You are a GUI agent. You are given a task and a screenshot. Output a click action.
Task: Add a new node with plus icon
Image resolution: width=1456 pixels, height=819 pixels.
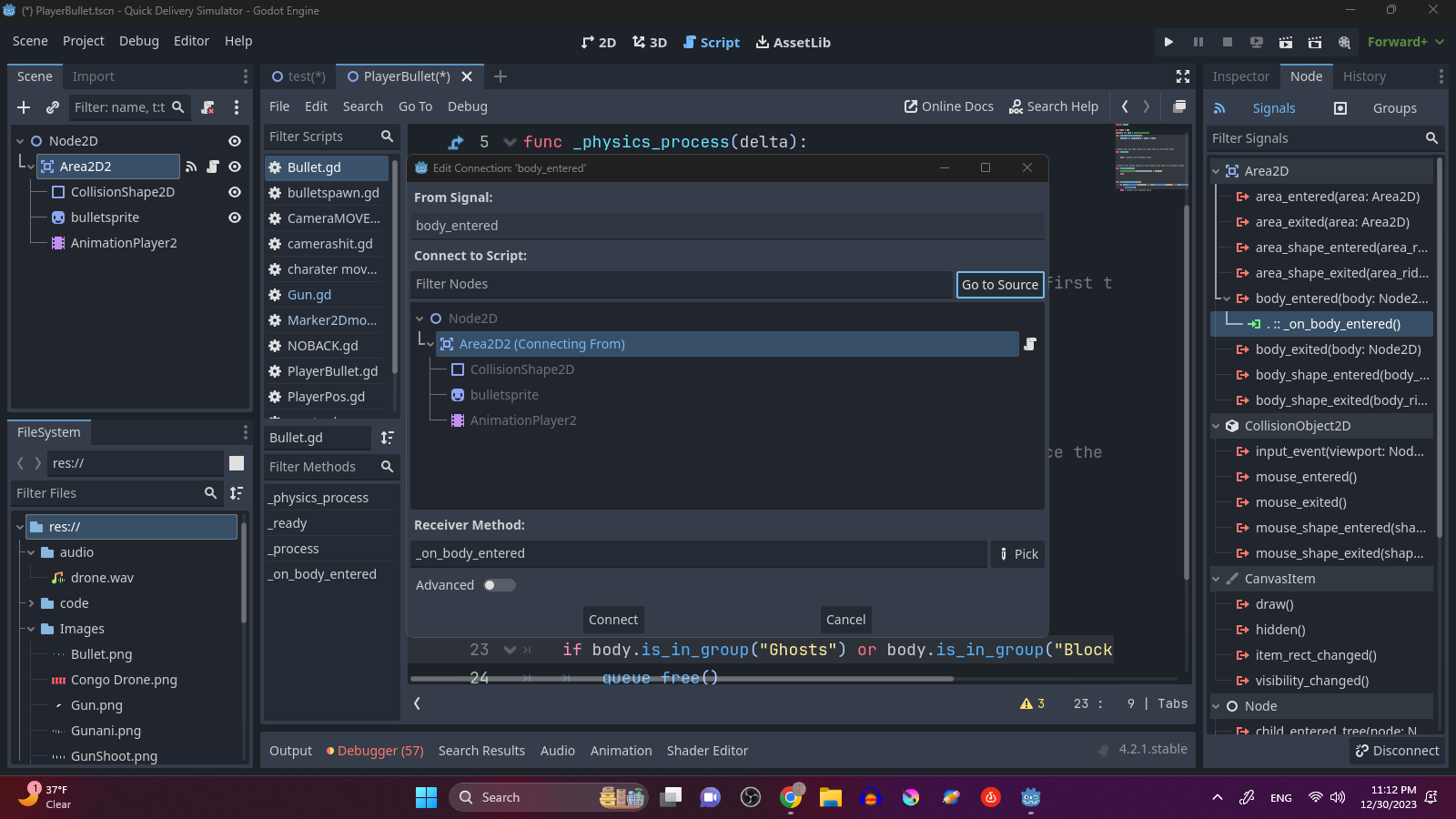pos(24,107)
